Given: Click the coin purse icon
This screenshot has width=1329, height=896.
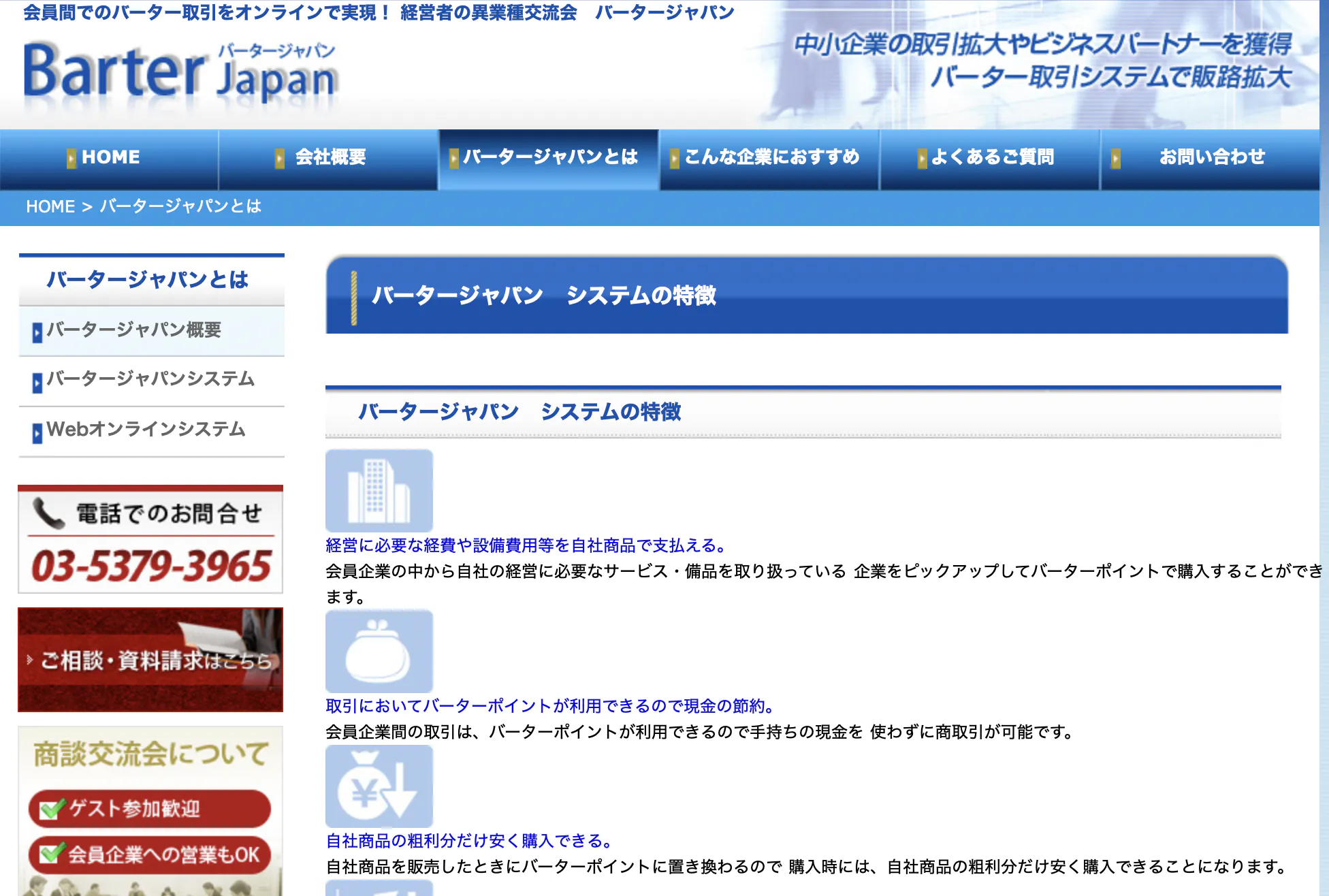Looking at the screenshot, I should 379,652.
